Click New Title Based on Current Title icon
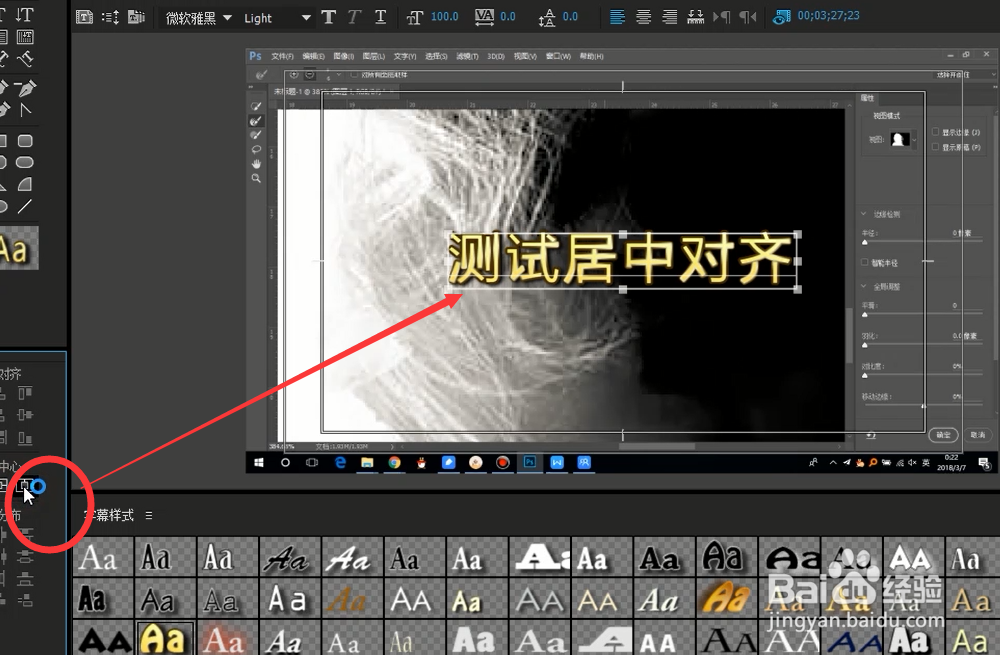 point(84,17)
